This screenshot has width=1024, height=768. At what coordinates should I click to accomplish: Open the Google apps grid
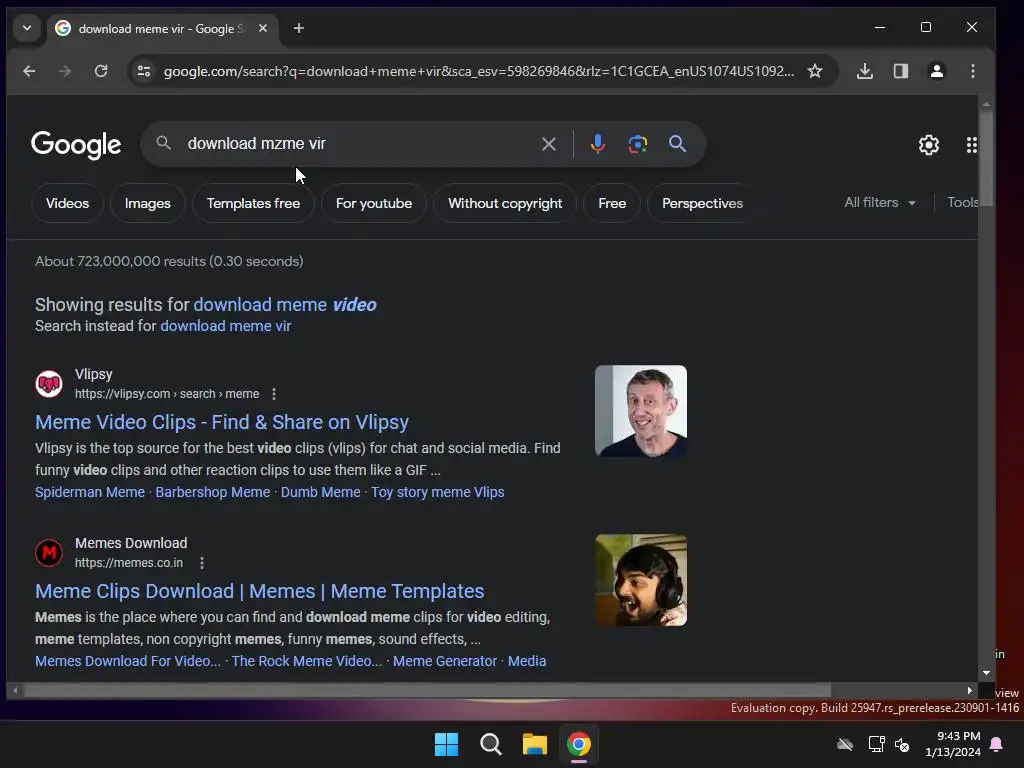[x=971, y=145]
